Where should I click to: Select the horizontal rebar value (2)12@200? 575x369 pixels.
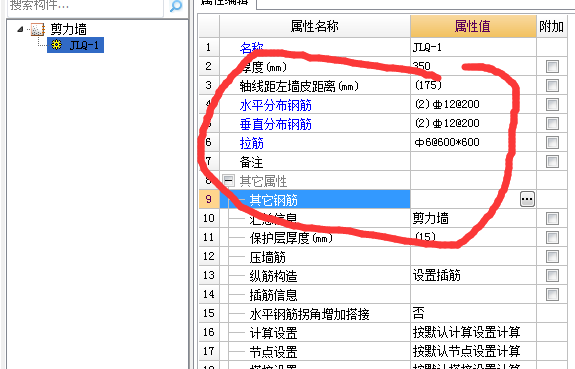pos(473,105)
